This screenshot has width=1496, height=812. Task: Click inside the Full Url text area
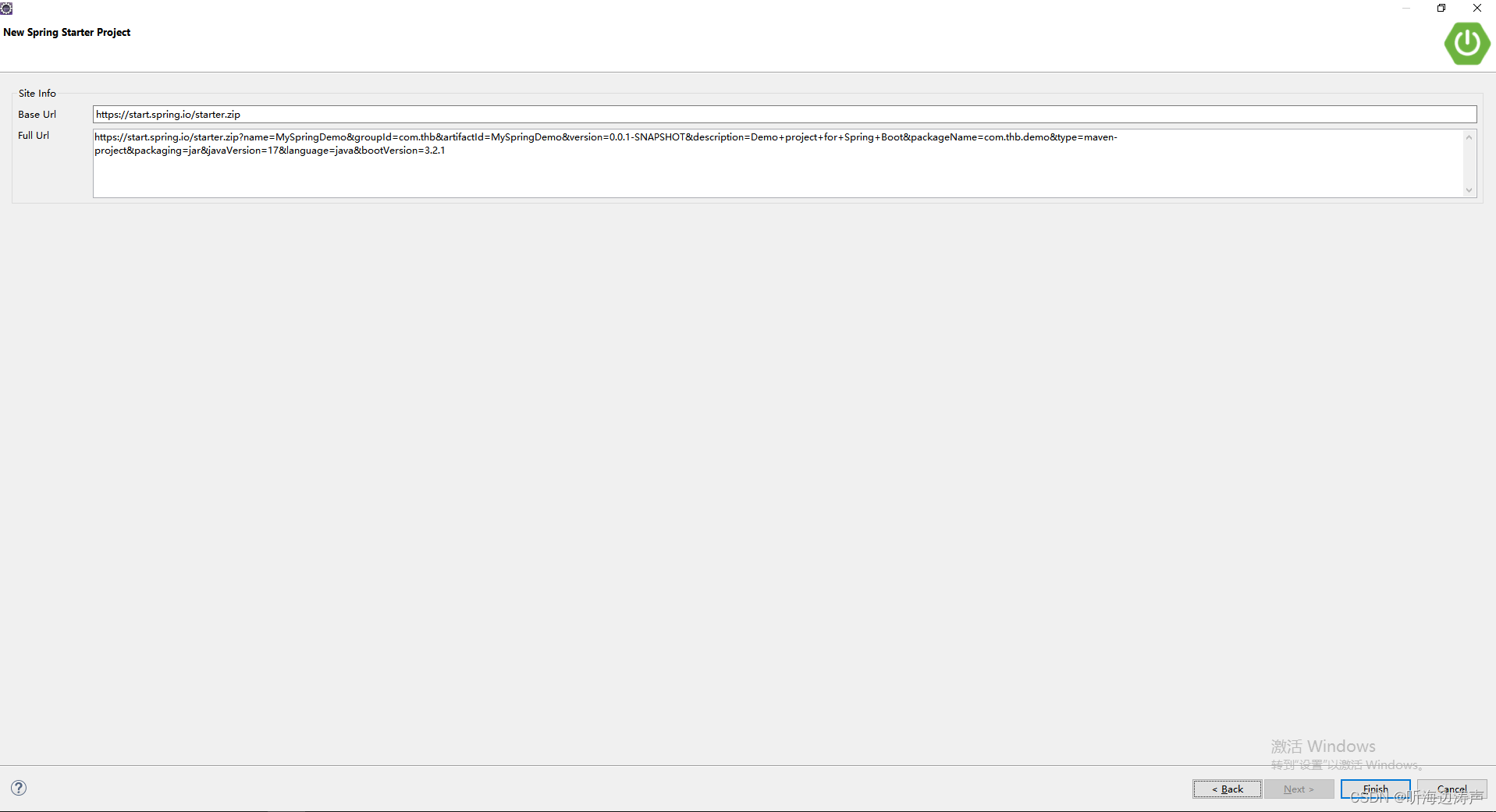pyautogui.click(x=778, y=163)
